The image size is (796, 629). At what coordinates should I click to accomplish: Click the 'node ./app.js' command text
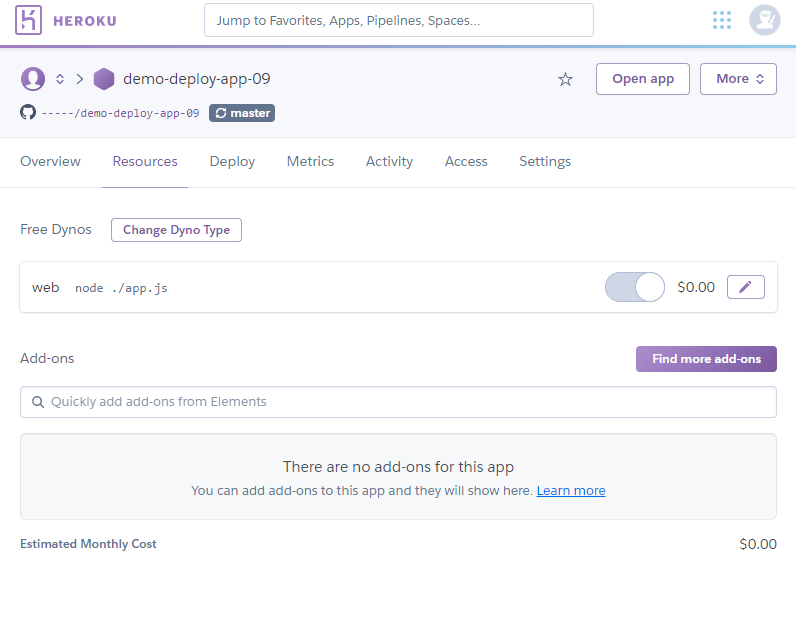click(x=121, y=288)
